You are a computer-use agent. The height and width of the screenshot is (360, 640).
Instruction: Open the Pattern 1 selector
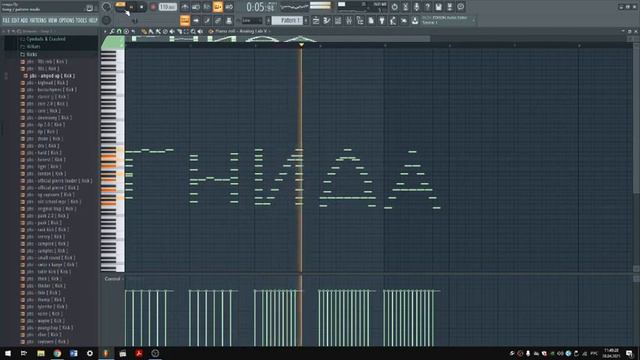pyautogui.click(x=287, y=20)
